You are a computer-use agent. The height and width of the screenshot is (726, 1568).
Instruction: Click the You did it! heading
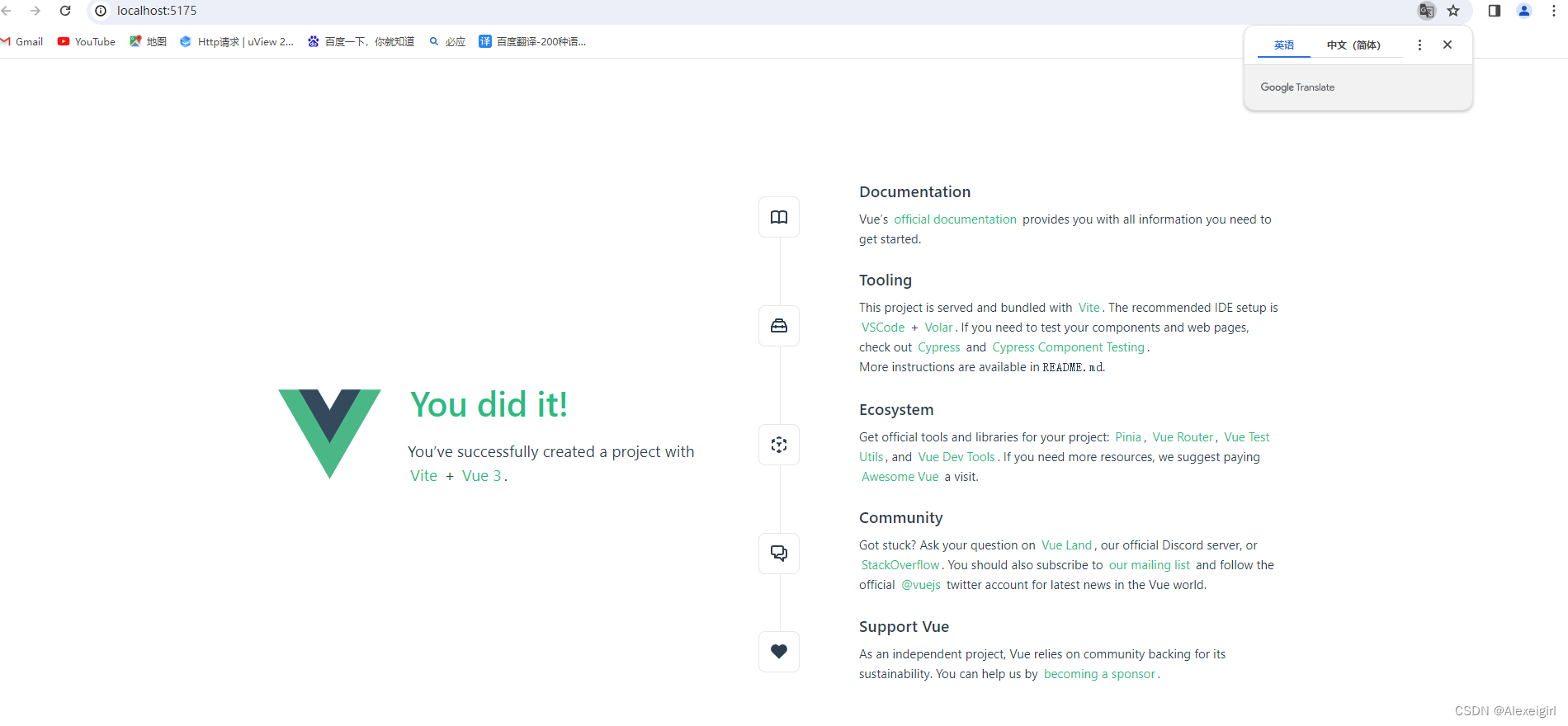pyautogui.click(x=489, y=405)
